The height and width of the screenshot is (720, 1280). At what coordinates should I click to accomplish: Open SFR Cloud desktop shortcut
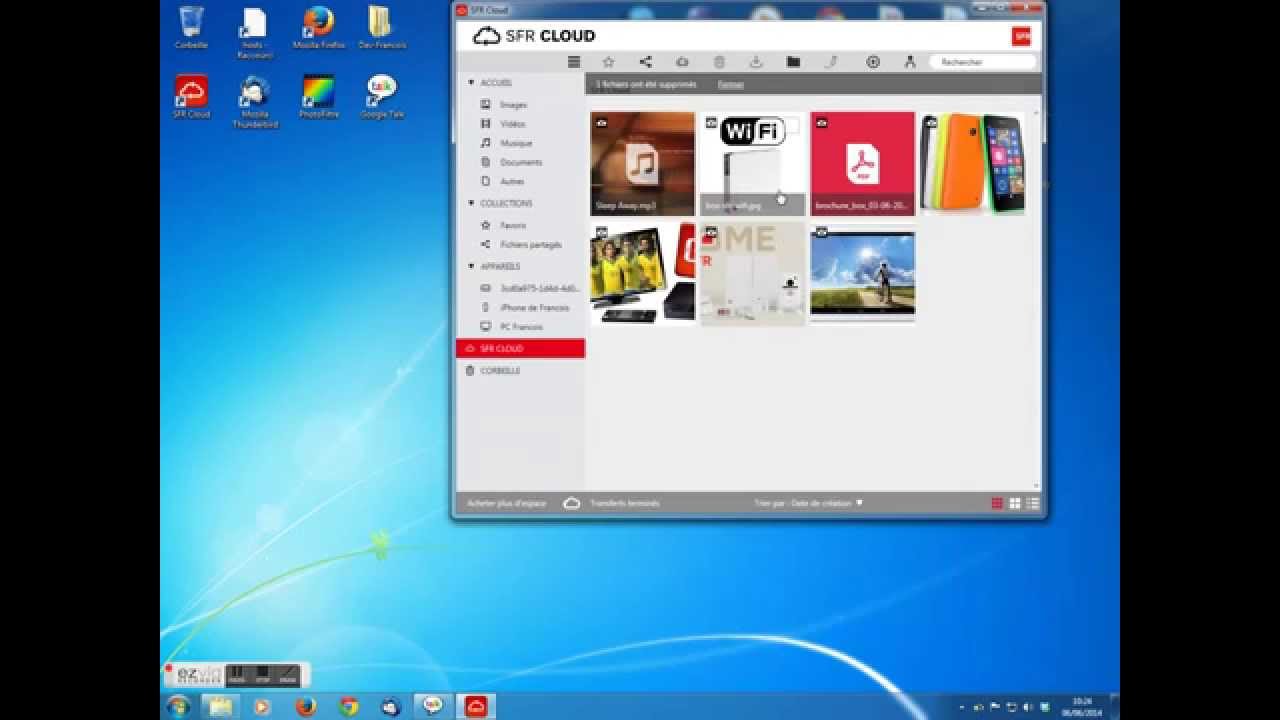click(x=191, y=97)
